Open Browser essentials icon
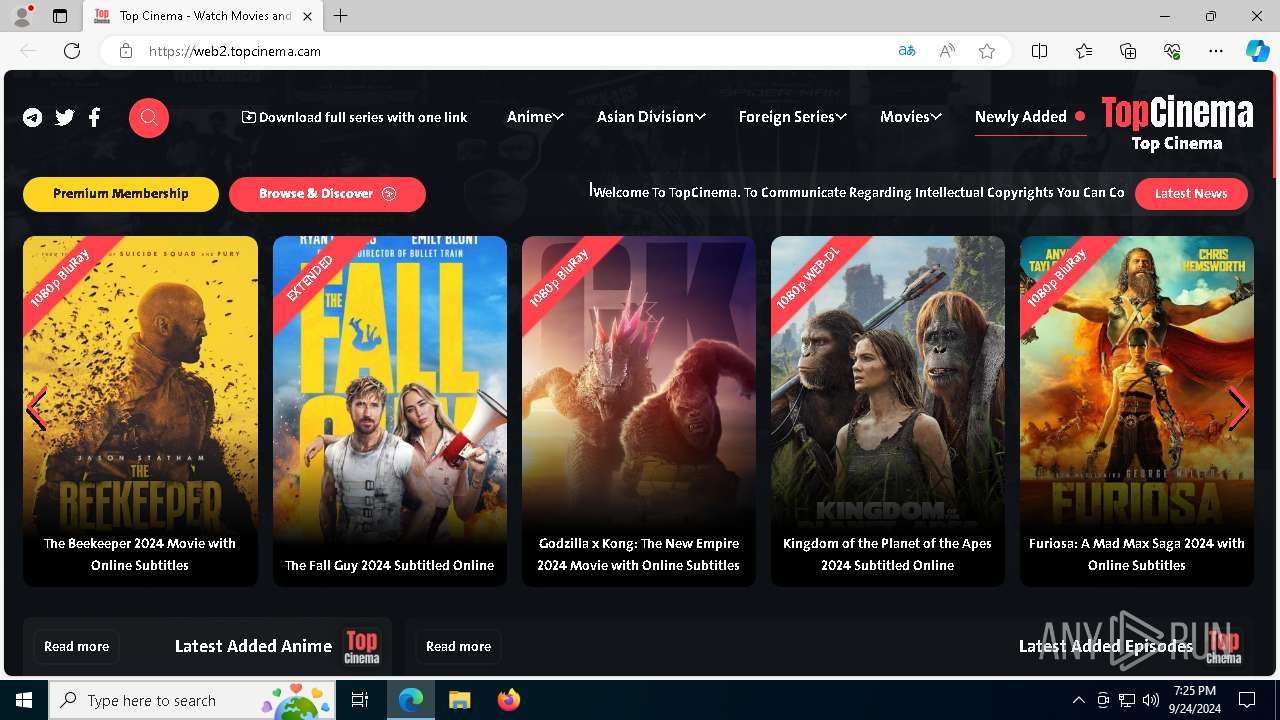 1172,51
